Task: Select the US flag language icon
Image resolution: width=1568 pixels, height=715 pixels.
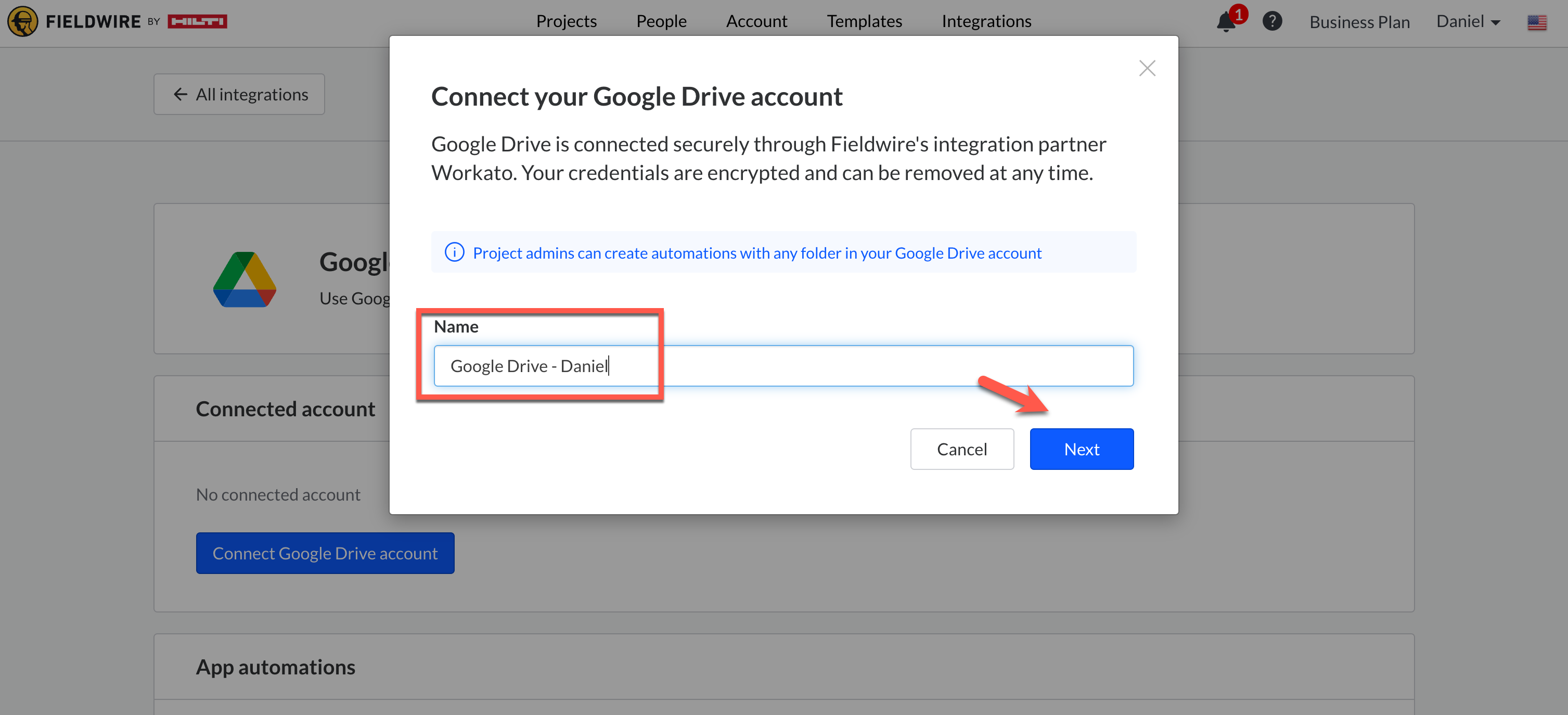Action: pos(1536,22)
